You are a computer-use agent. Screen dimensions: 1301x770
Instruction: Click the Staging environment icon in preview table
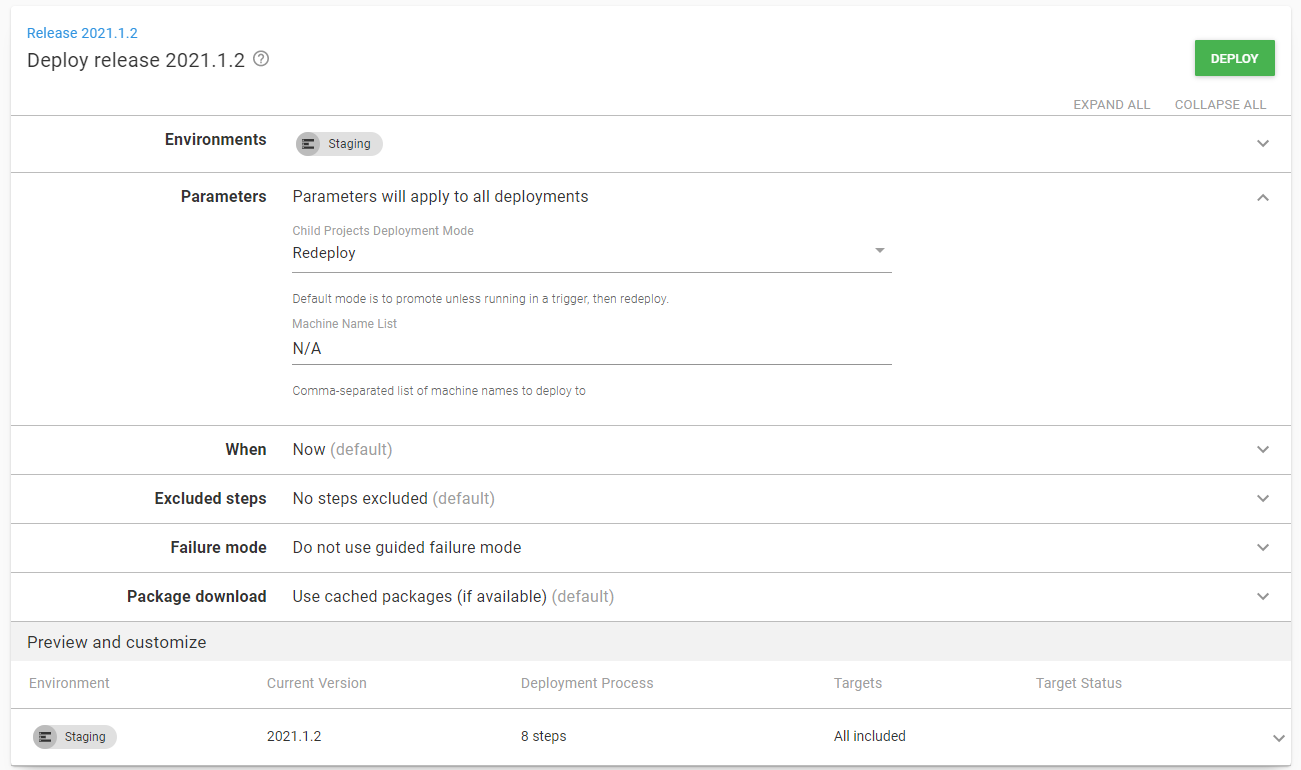[x=45, y=736]
